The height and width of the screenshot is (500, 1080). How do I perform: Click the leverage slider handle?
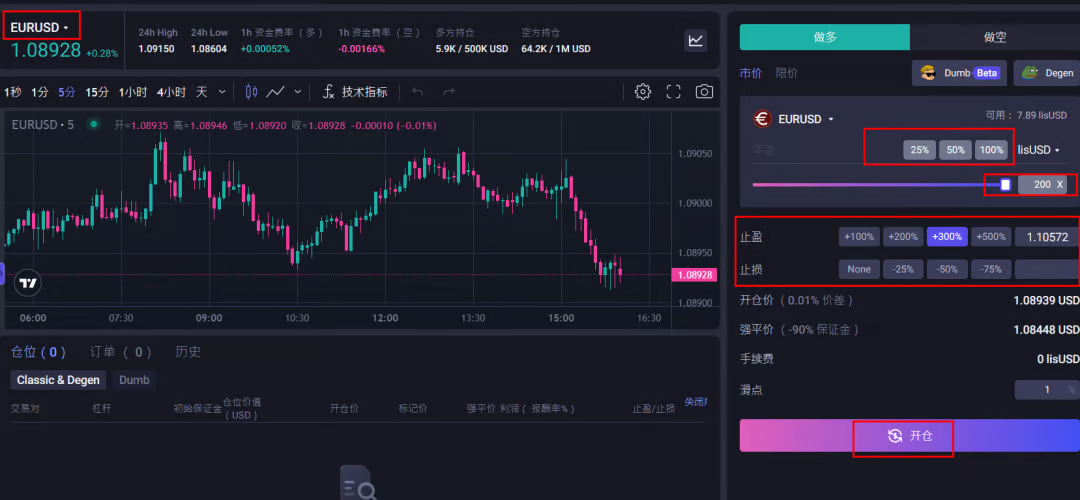pos(1006,185)
